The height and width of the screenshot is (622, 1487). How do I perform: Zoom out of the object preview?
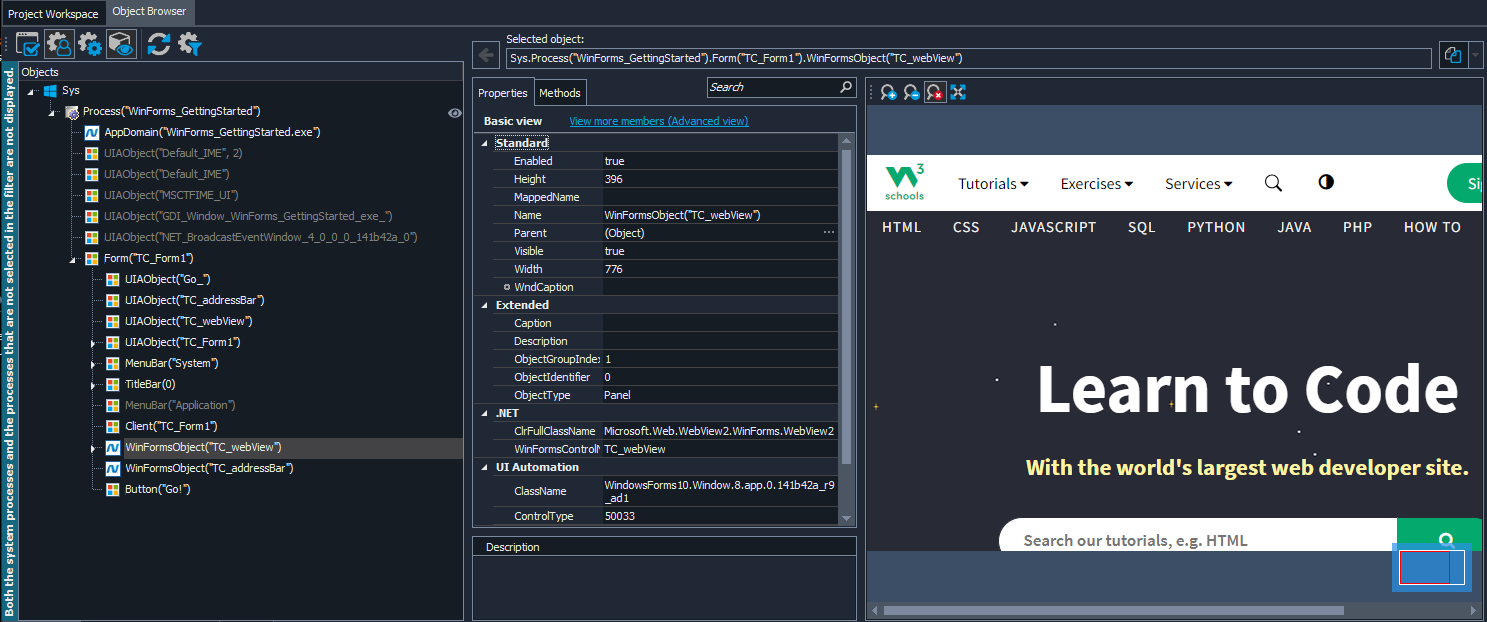tap(911, 92)
